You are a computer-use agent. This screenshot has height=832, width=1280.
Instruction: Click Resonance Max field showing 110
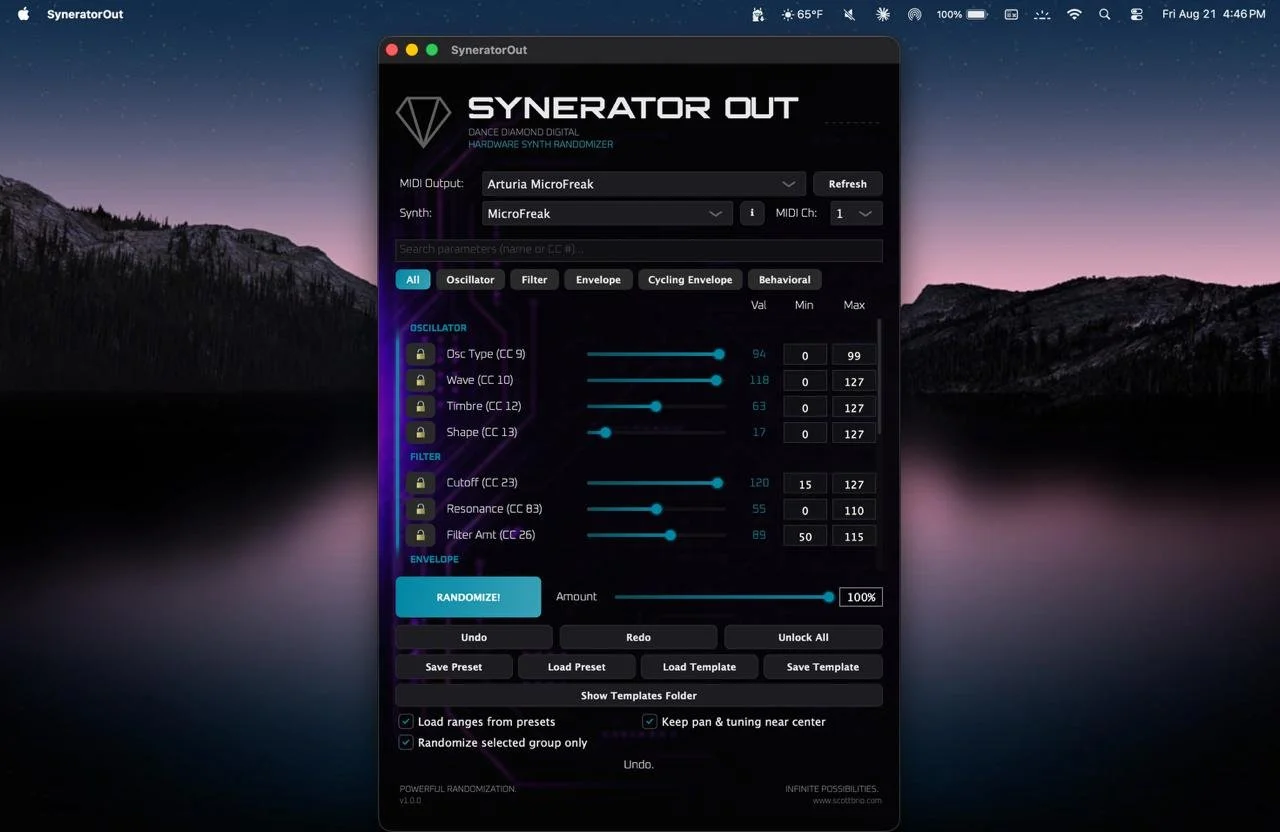[854, 510]
